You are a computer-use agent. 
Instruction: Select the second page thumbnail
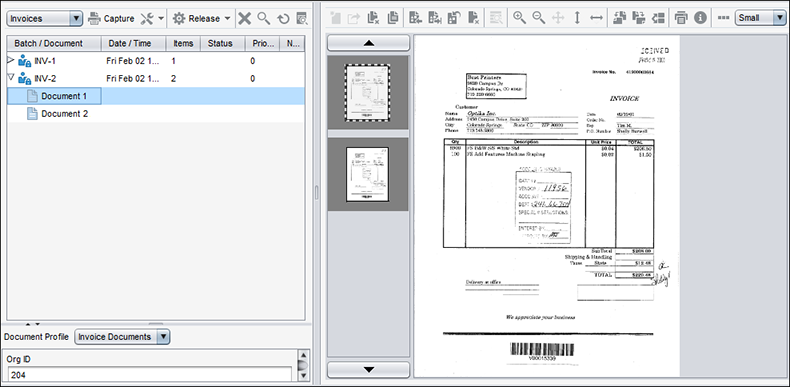coord(368,174)
